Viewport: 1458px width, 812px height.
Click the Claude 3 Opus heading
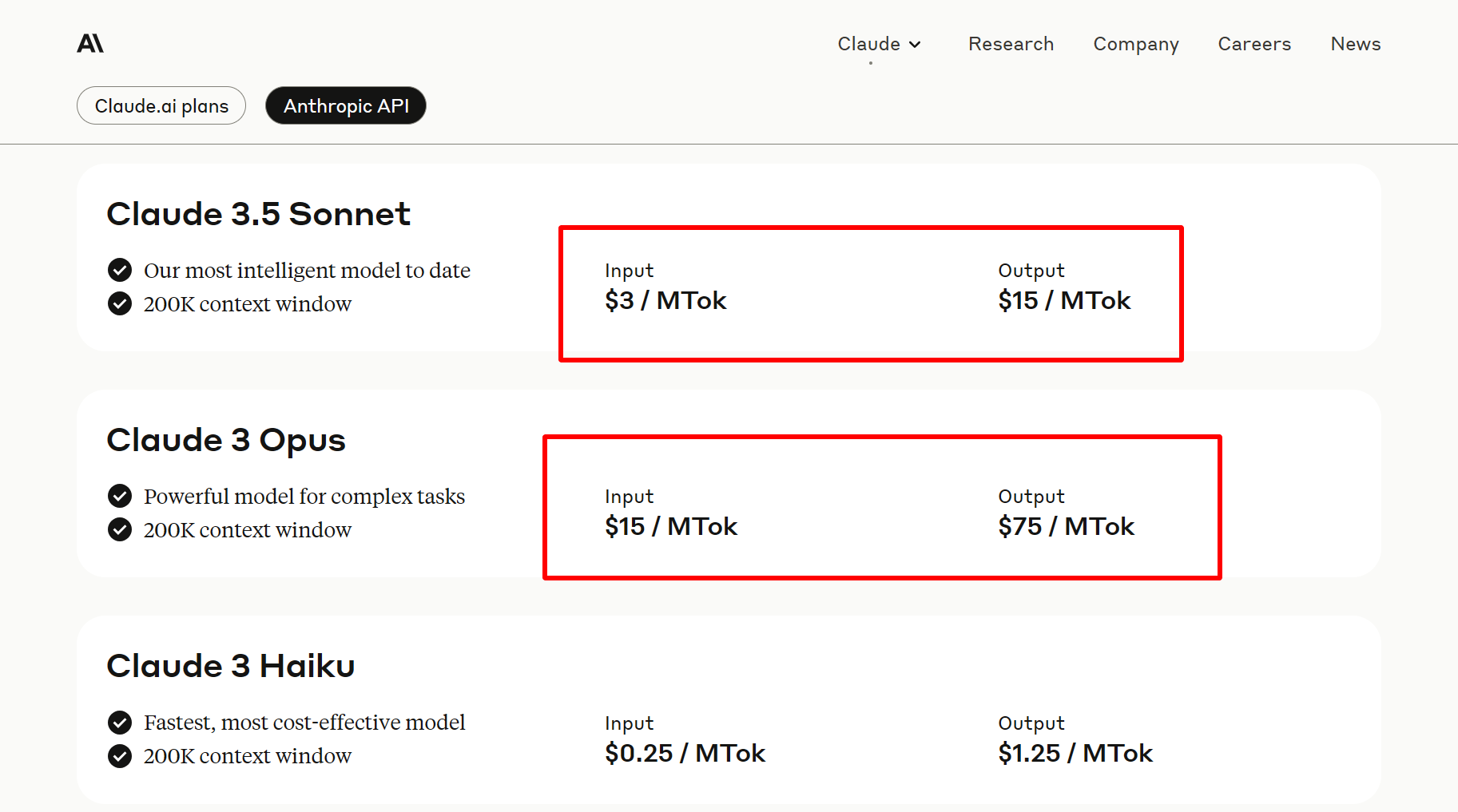[x=226, y=440]
